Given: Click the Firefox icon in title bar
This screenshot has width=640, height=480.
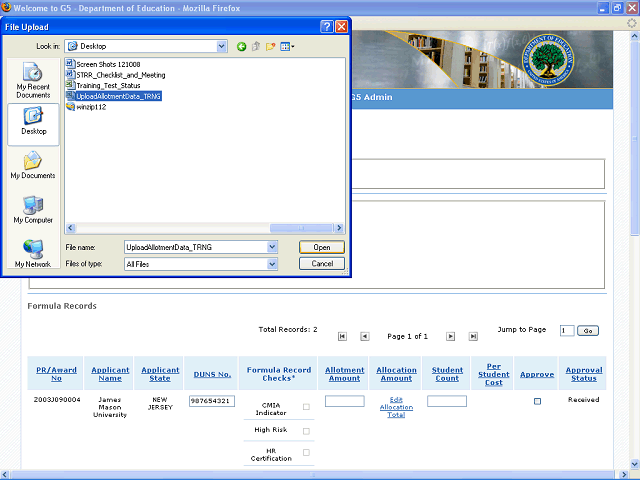Looking at the screenshot, I should tap(6, 7).
